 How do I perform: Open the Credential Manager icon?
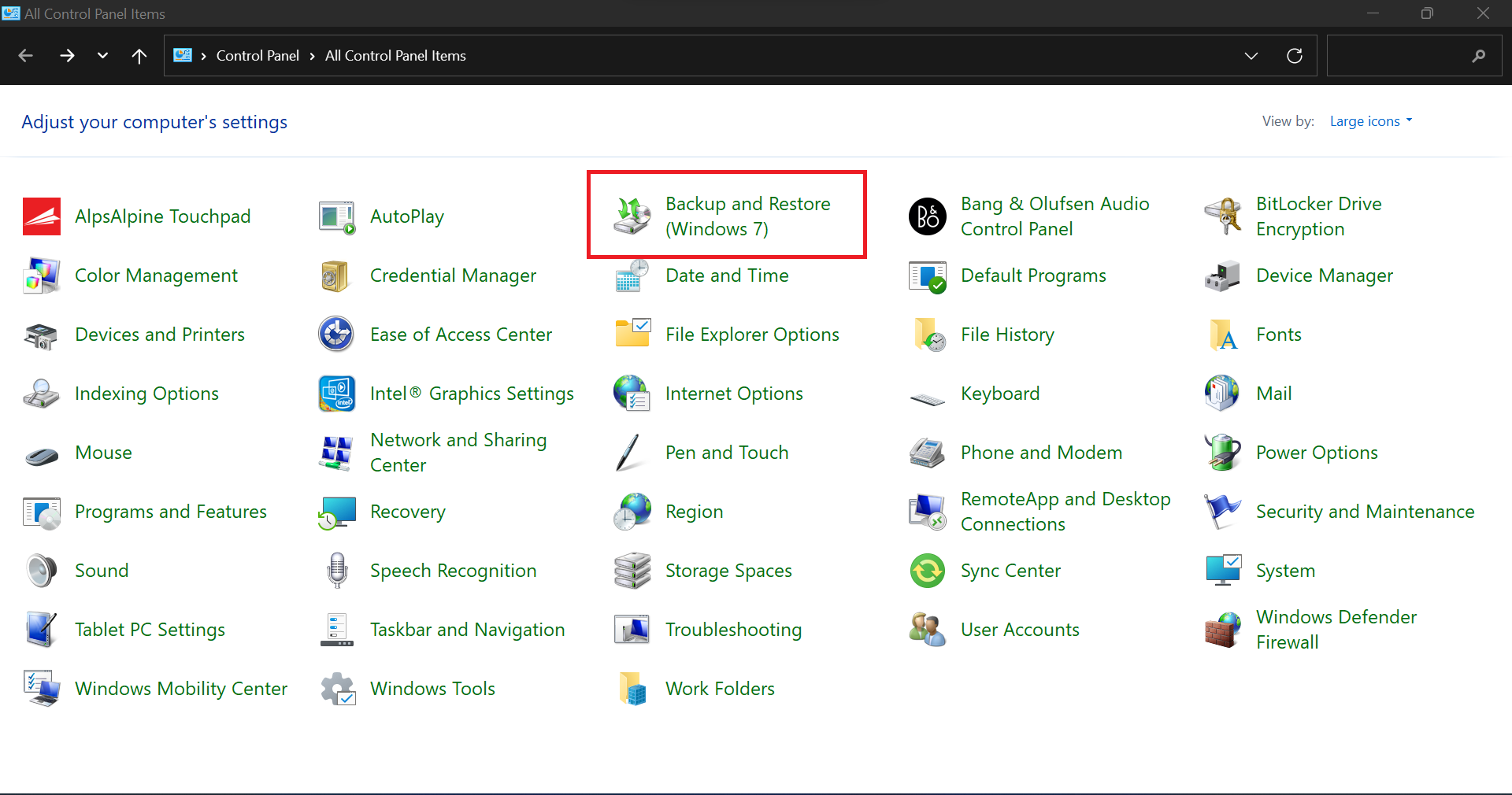pyautogui.click(x=337, y=275)
